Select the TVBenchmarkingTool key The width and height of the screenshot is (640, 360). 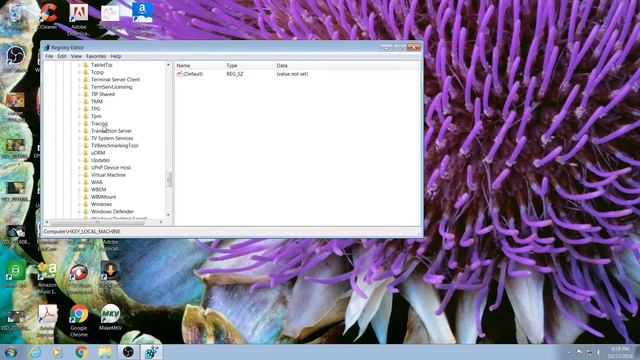[115, 146]
